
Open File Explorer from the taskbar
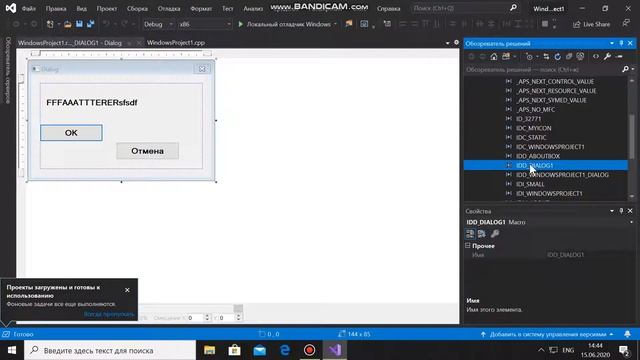209,350
